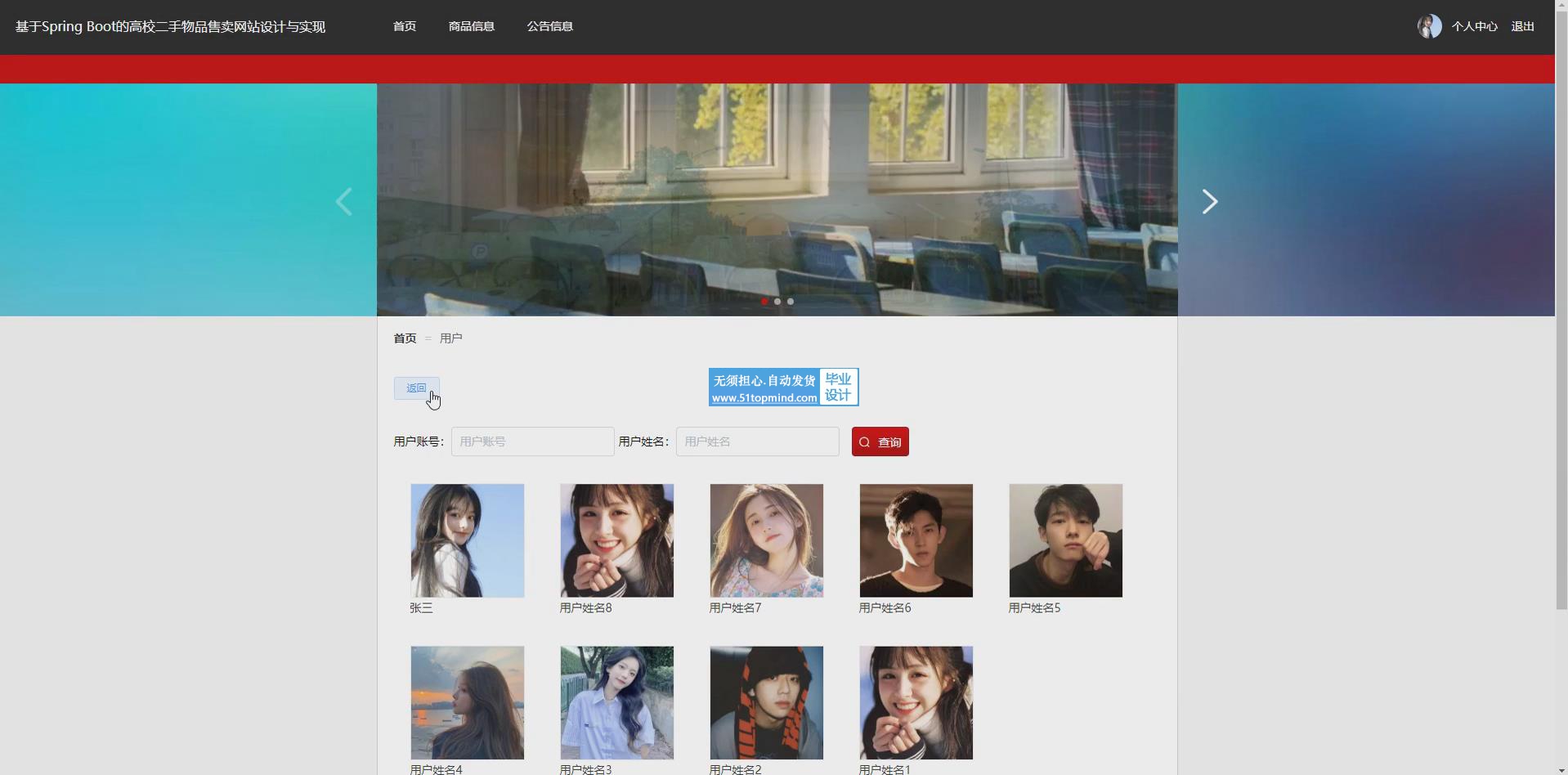The height and width of the screenshot is (775, 1568).
Task: Open 用户姓名1 user photo
Action: 916,703
